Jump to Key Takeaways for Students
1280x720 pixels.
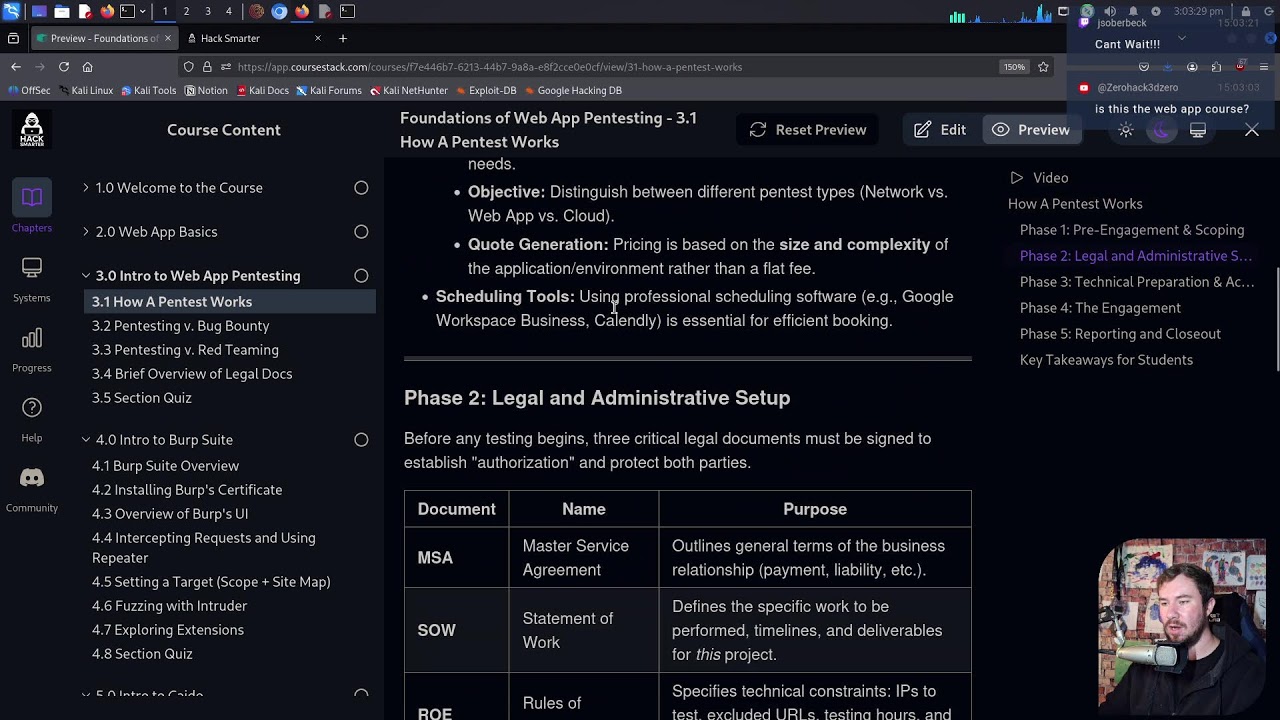[1106, 360]
